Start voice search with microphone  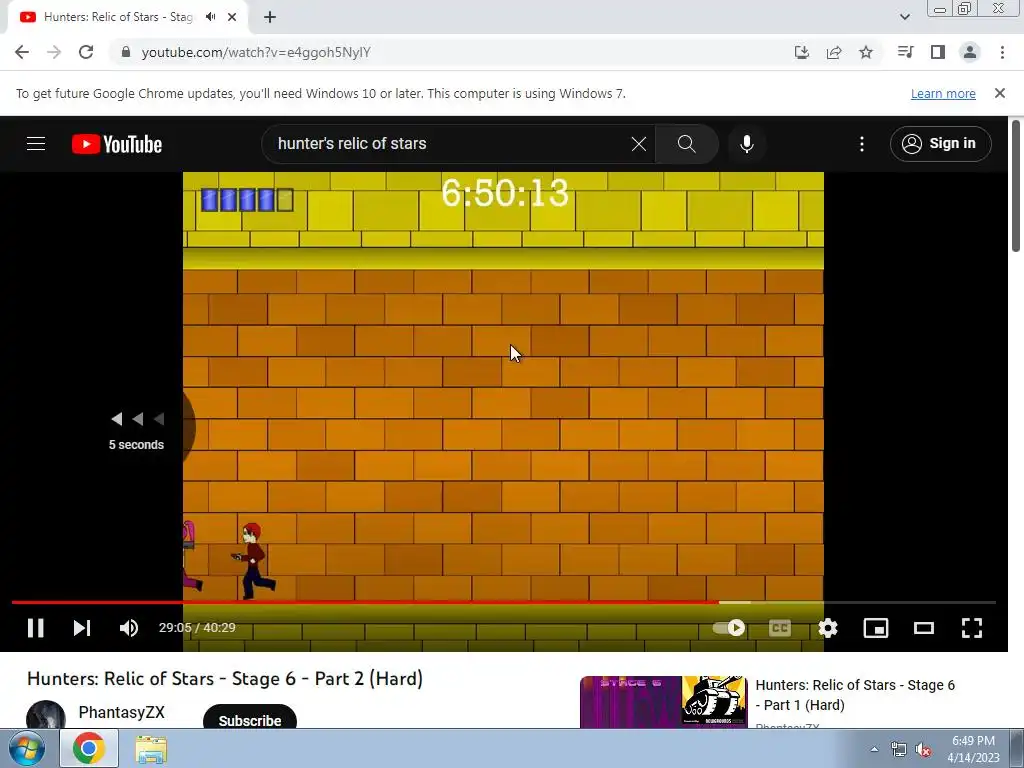[x=746, y=144]
